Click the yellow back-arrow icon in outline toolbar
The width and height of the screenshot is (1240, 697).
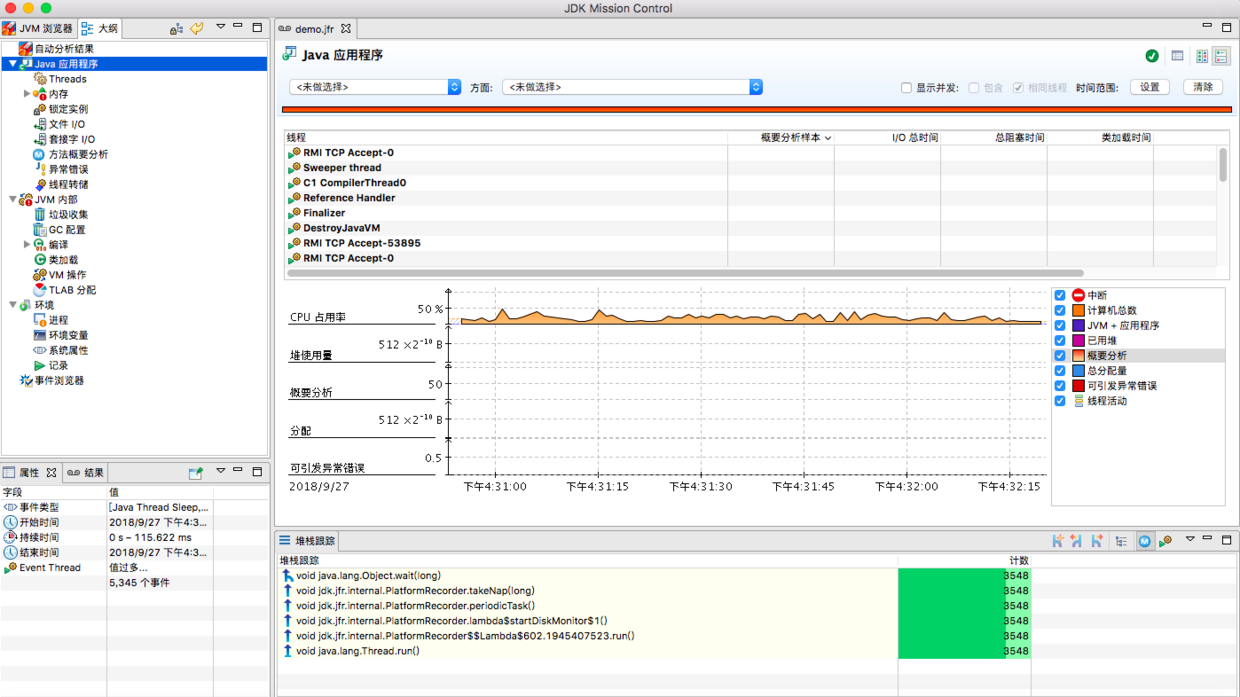tap(197, 28)
